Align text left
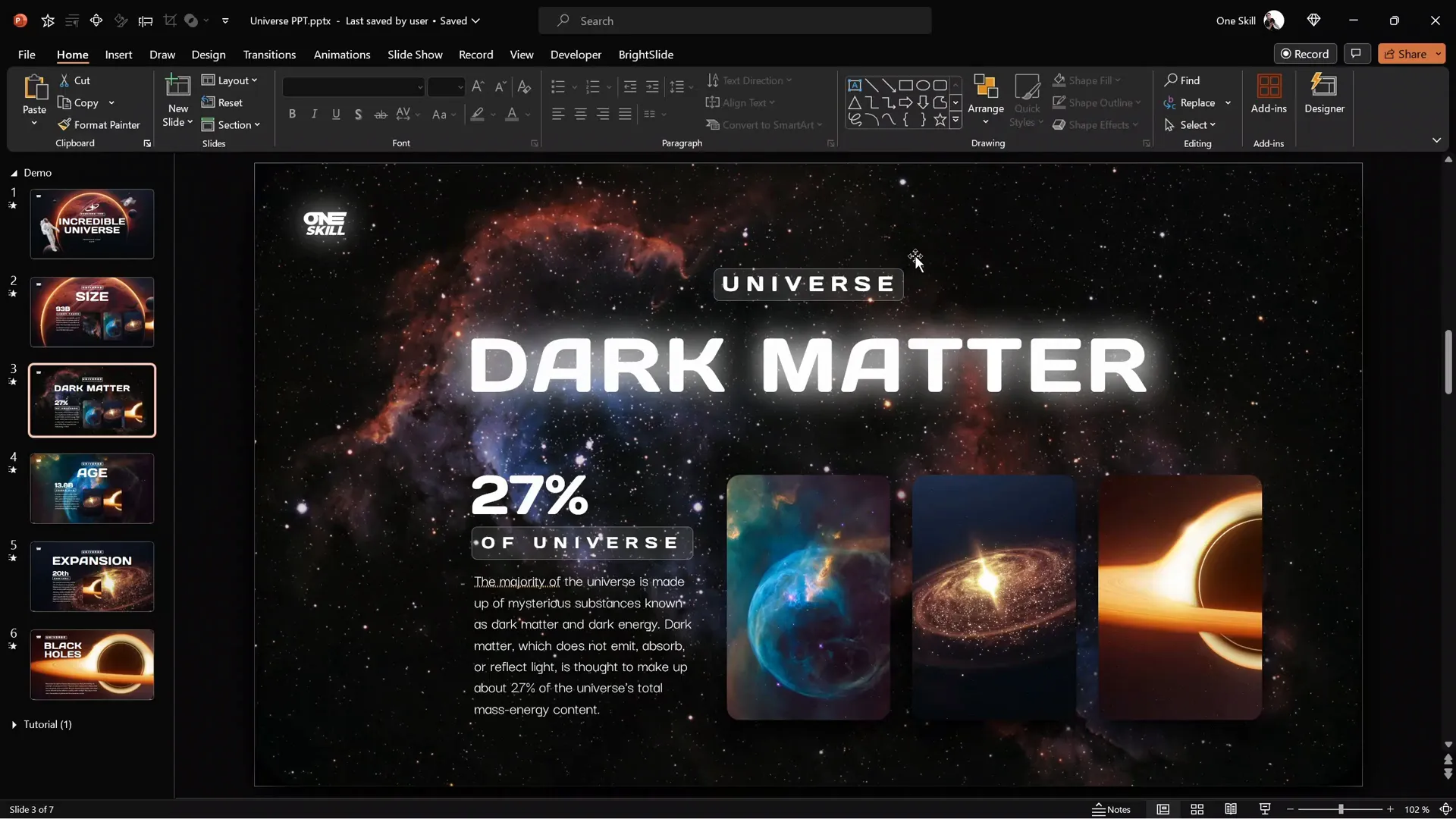 pyautogui.click(x=558, y=115)
